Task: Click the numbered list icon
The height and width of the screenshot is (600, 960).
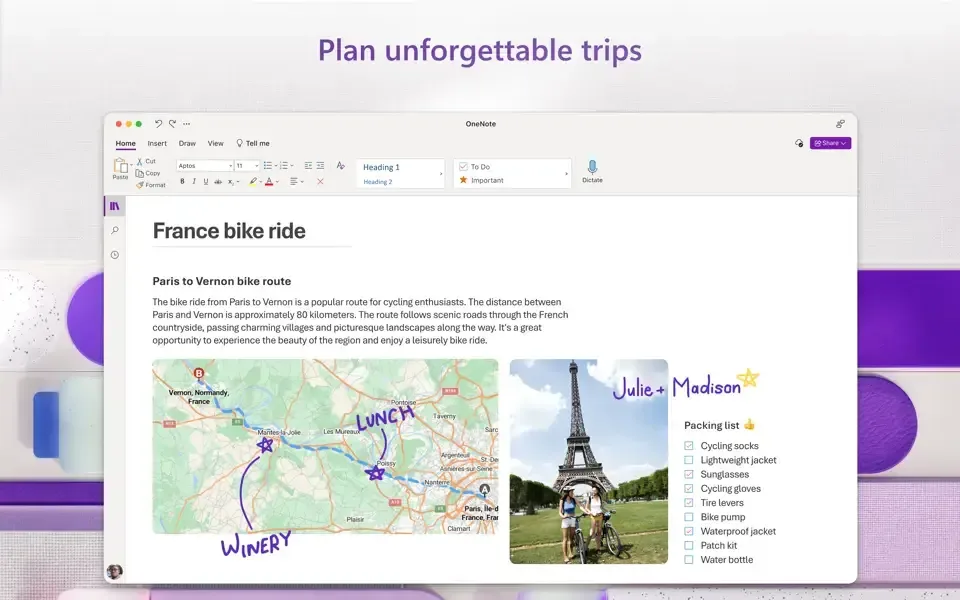Action: tap(283, 166)
